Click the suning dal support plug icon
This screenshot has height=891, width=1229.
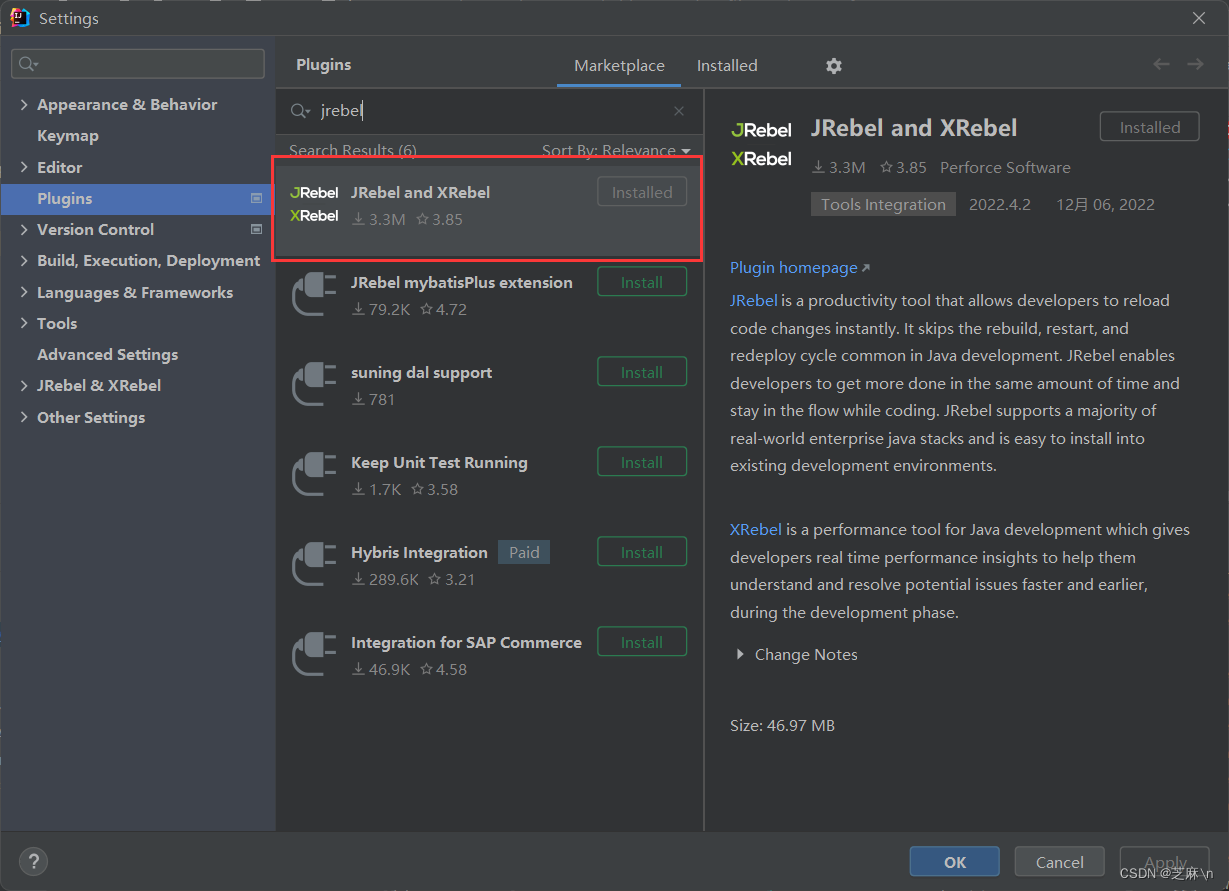click(314, 385)
